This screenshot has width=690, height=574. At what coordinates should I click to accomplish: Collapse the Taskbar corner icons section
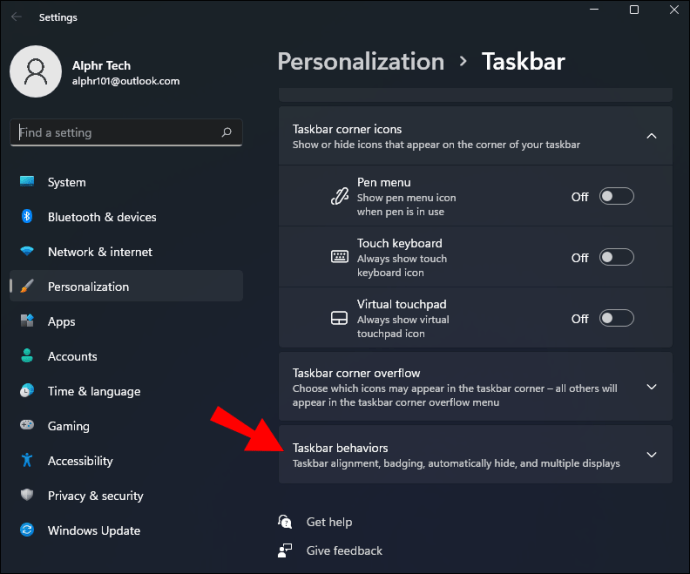[x=651, y=136]
